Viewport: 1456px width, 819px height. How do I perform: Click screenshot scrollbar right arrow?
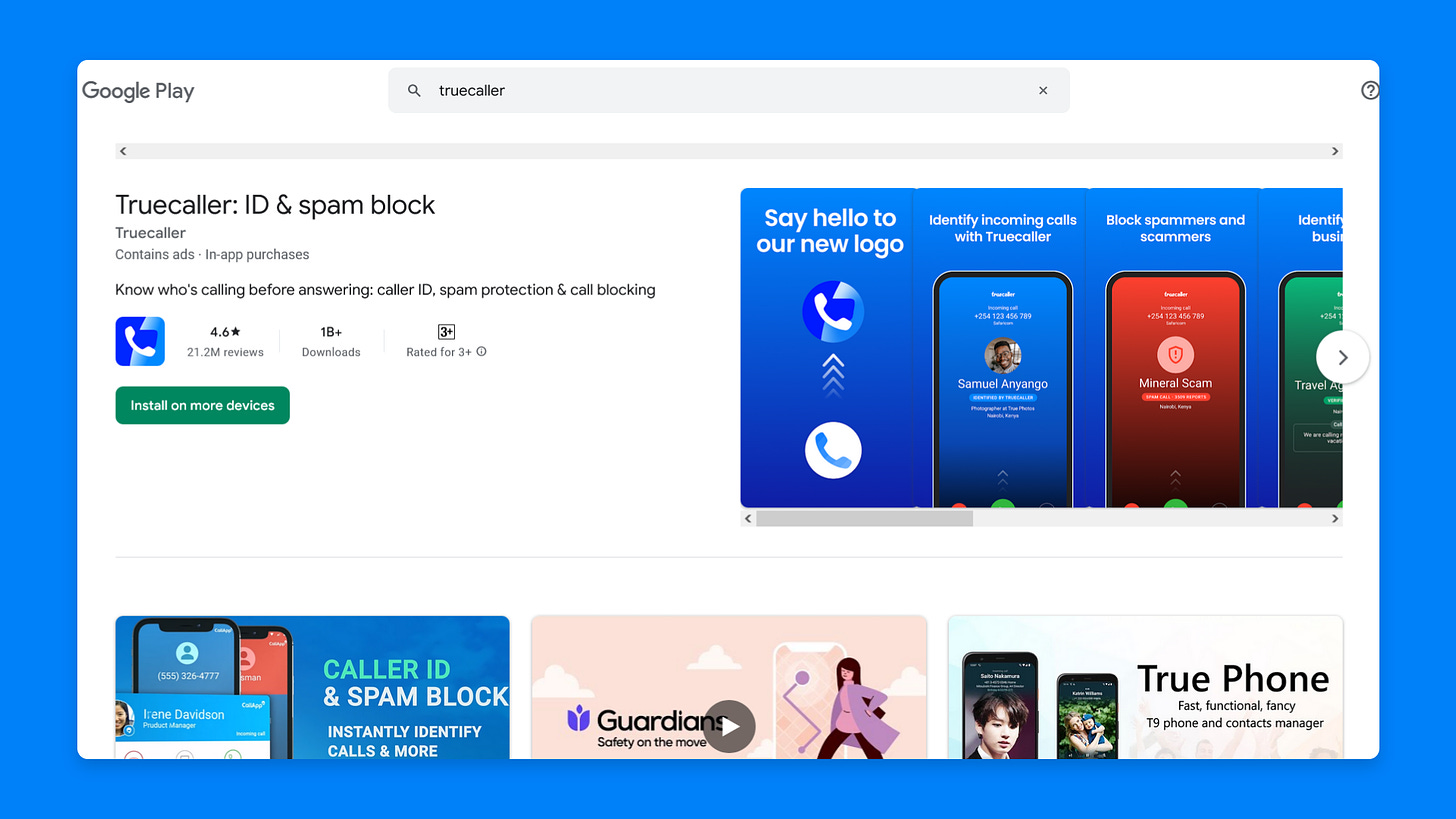(1334, 519)
